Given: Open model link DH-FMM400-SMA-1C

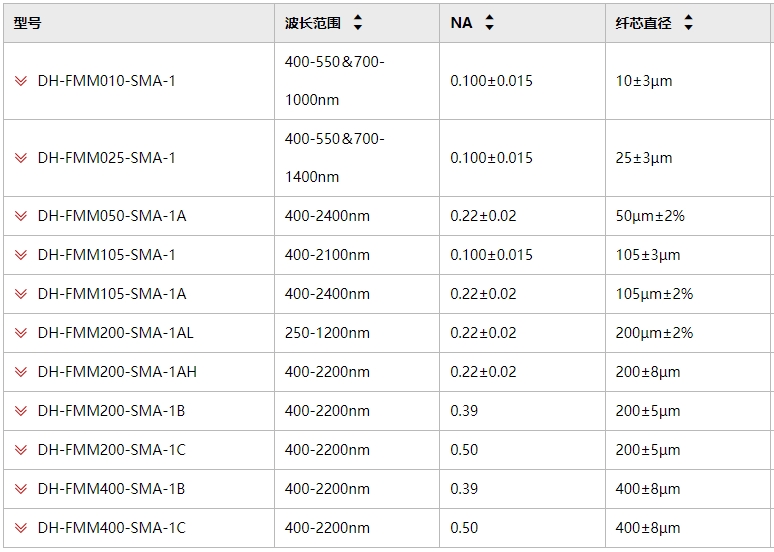Looking at the screenshot, I should 112,528.
